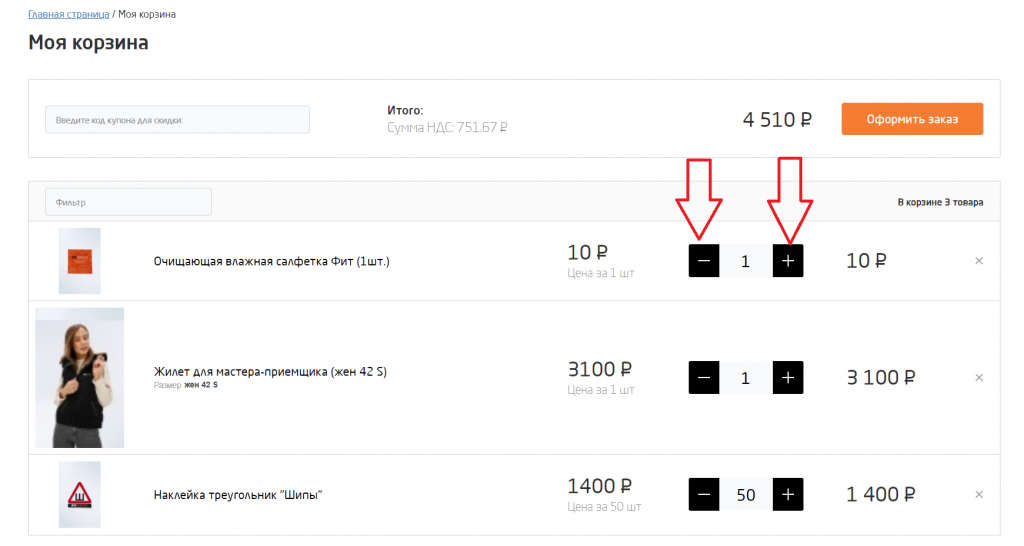Open Жилет для мастера-приемщика product name
The width and height of the screenshot is (1024, 546).
[x=270, y=372]
